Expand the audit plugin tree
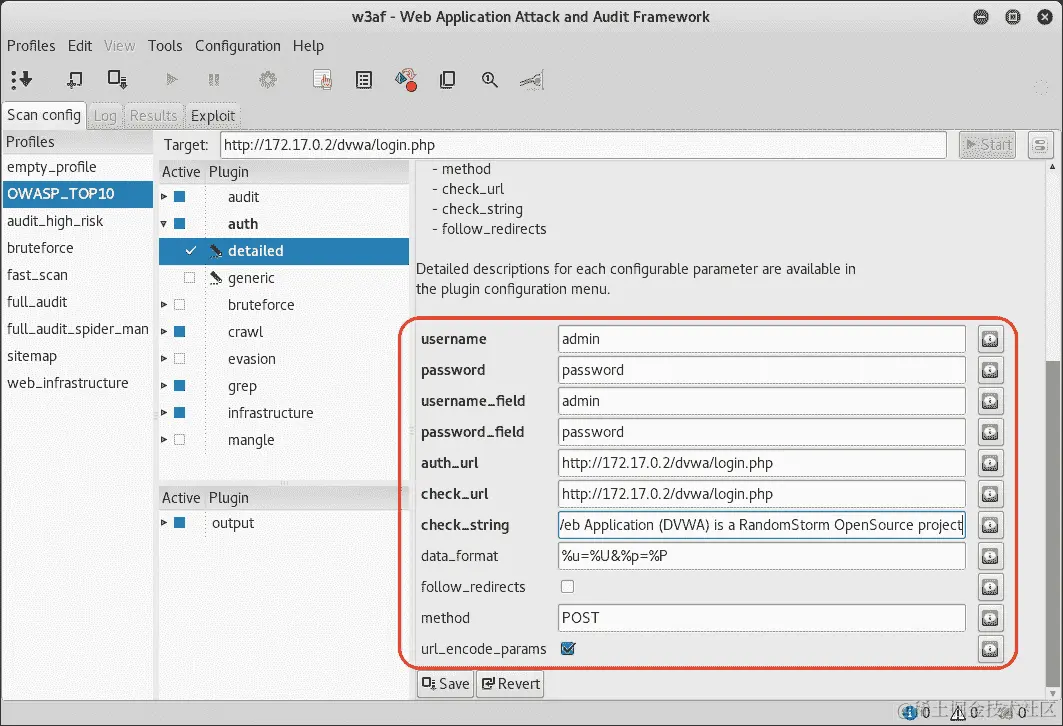The width and height of the screenshot is (1063, 726). (164, 197)
